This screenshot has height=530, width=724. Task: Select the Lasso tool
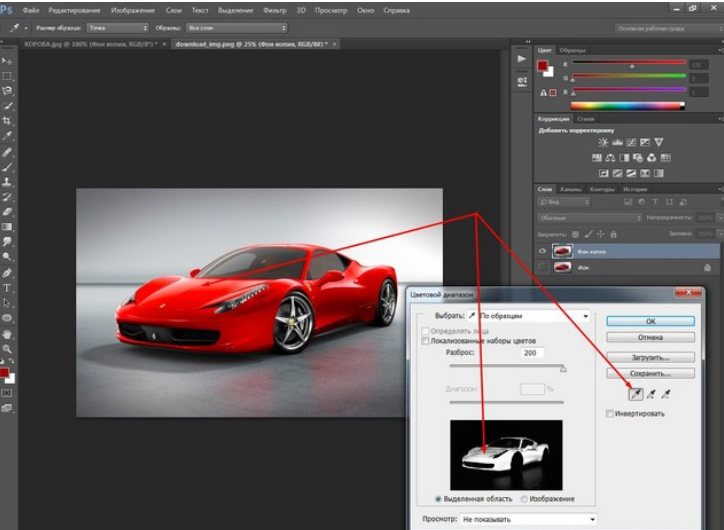click(x=7, y=90)
